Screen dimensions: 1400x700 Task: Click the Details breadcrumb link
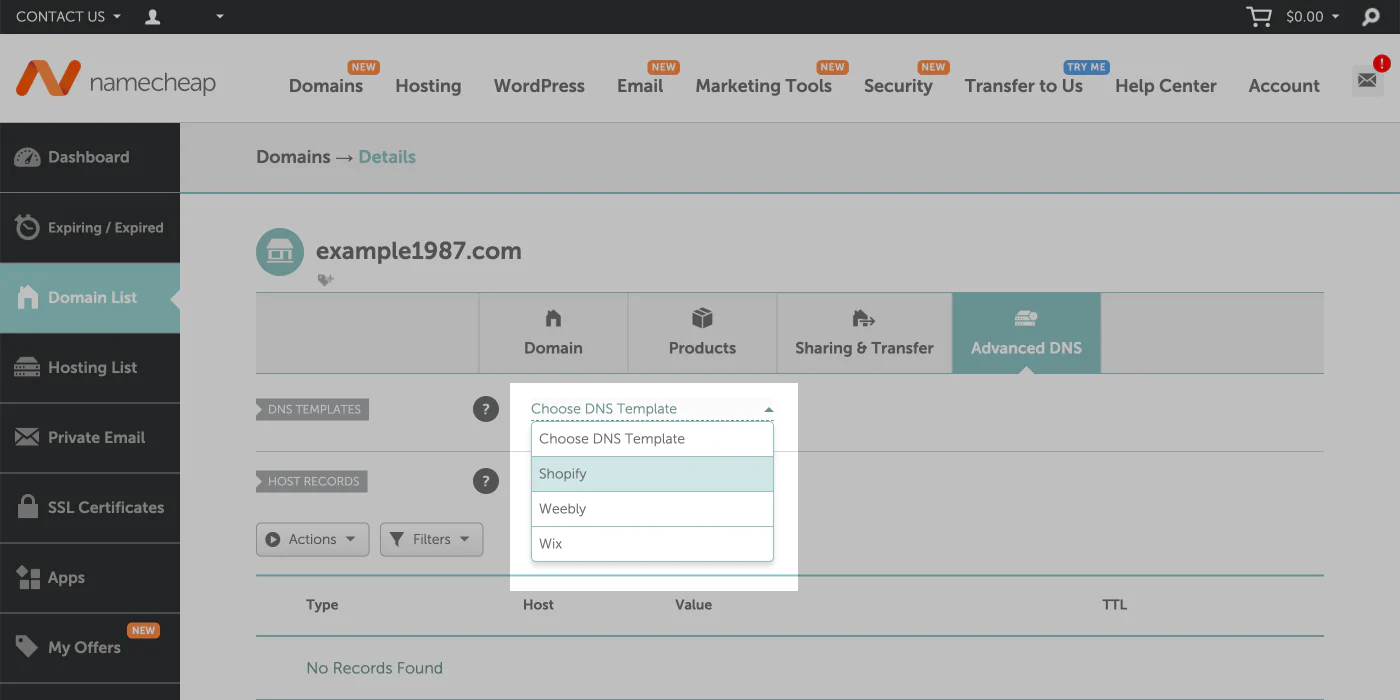387,157
